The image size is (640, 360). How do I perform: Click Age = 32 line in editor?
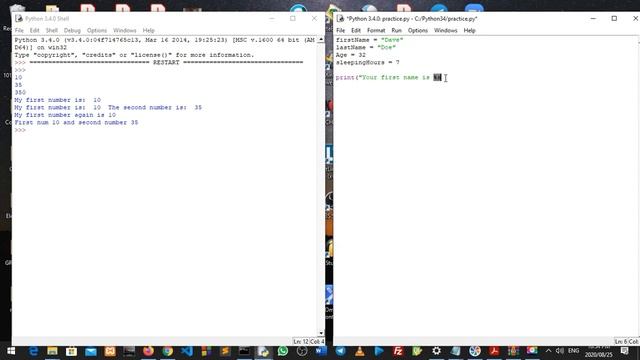tap(351, 55)
